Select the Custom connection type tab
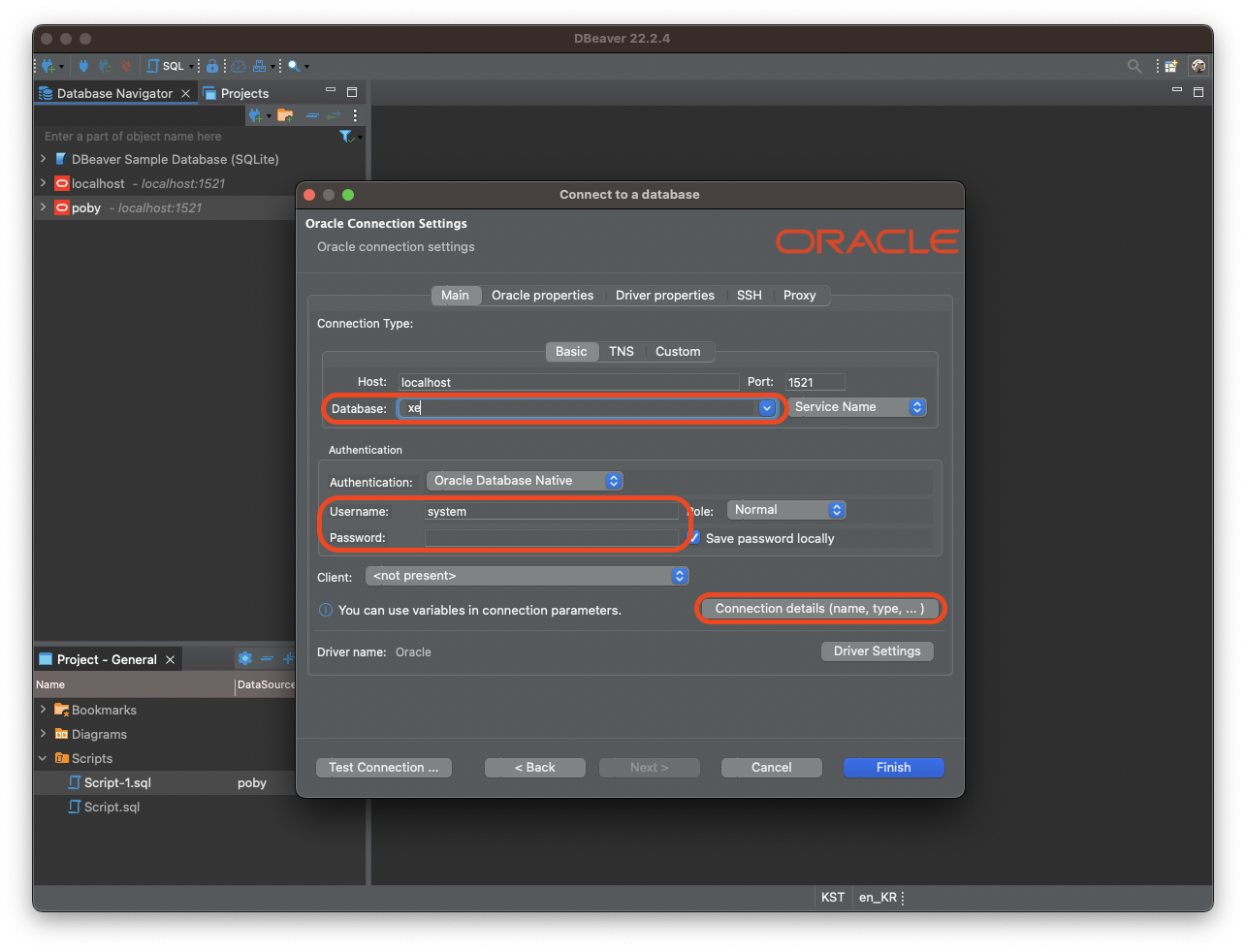The width and height of the screenshot is (1246, 952). click(678, 352)
